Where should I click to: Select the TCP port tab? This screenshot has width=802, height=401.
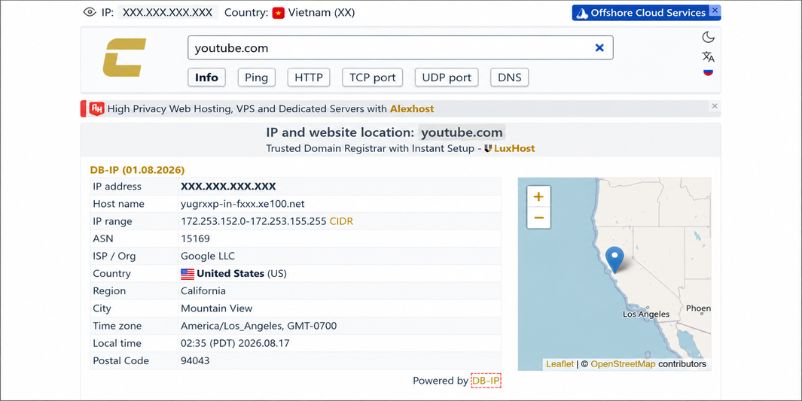tap(372, 77)
